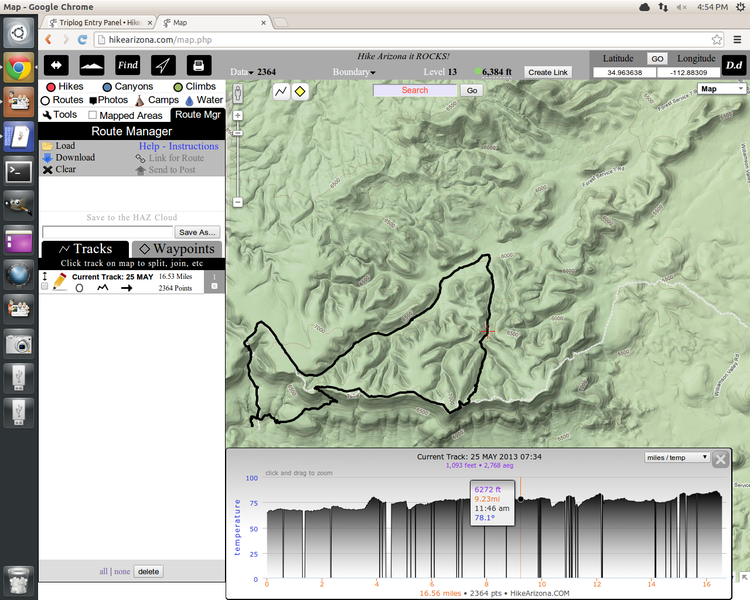Click the D.d coordinate format icon
Image resolution: width=750 pixels, height=600 pixels.
pyautogui.click(x=734, y=66)
